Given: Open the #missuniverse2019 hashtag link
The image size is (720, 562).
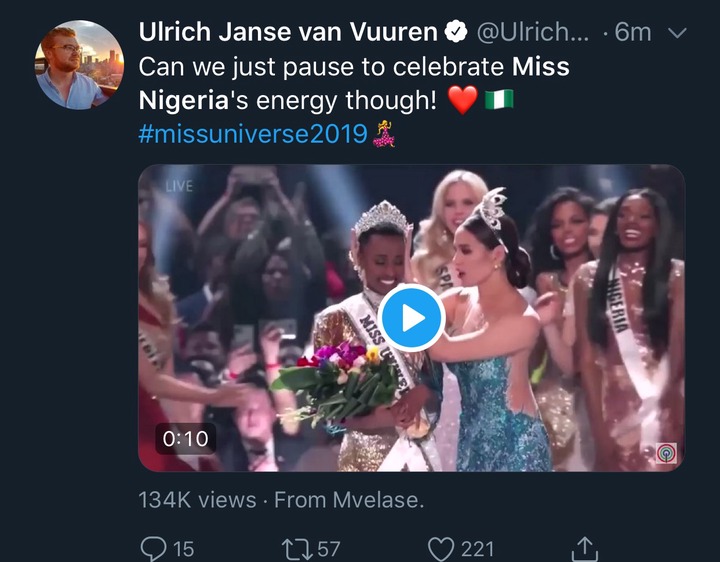Looking at the screenshot, I should coord(253,134).
